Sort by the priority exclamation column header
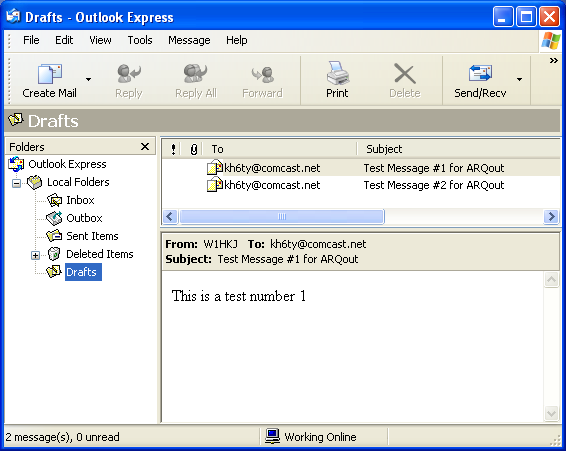This screenshot has height=451, width=566. click(x=174, y=149)
